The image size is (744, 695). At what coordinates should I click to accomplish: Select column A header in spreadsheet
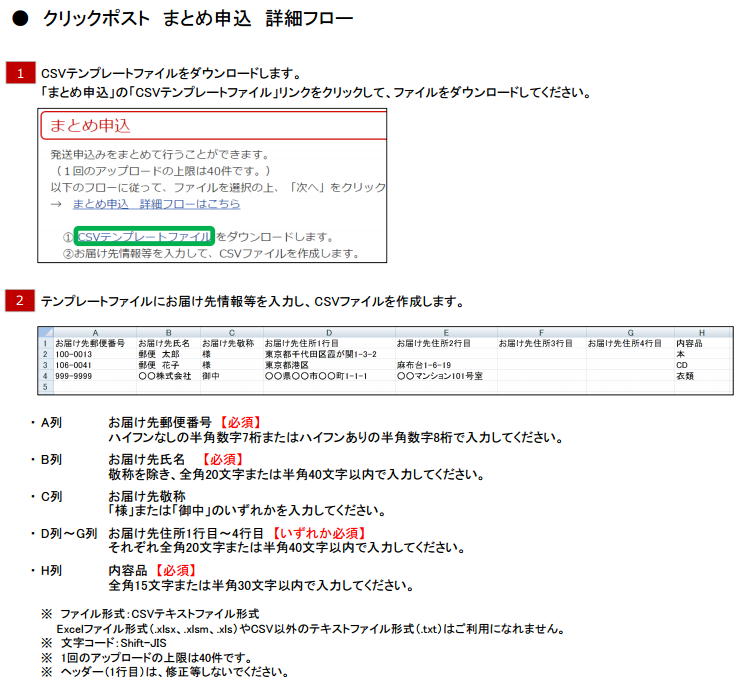pyautogui.click(x=95, y=333)
